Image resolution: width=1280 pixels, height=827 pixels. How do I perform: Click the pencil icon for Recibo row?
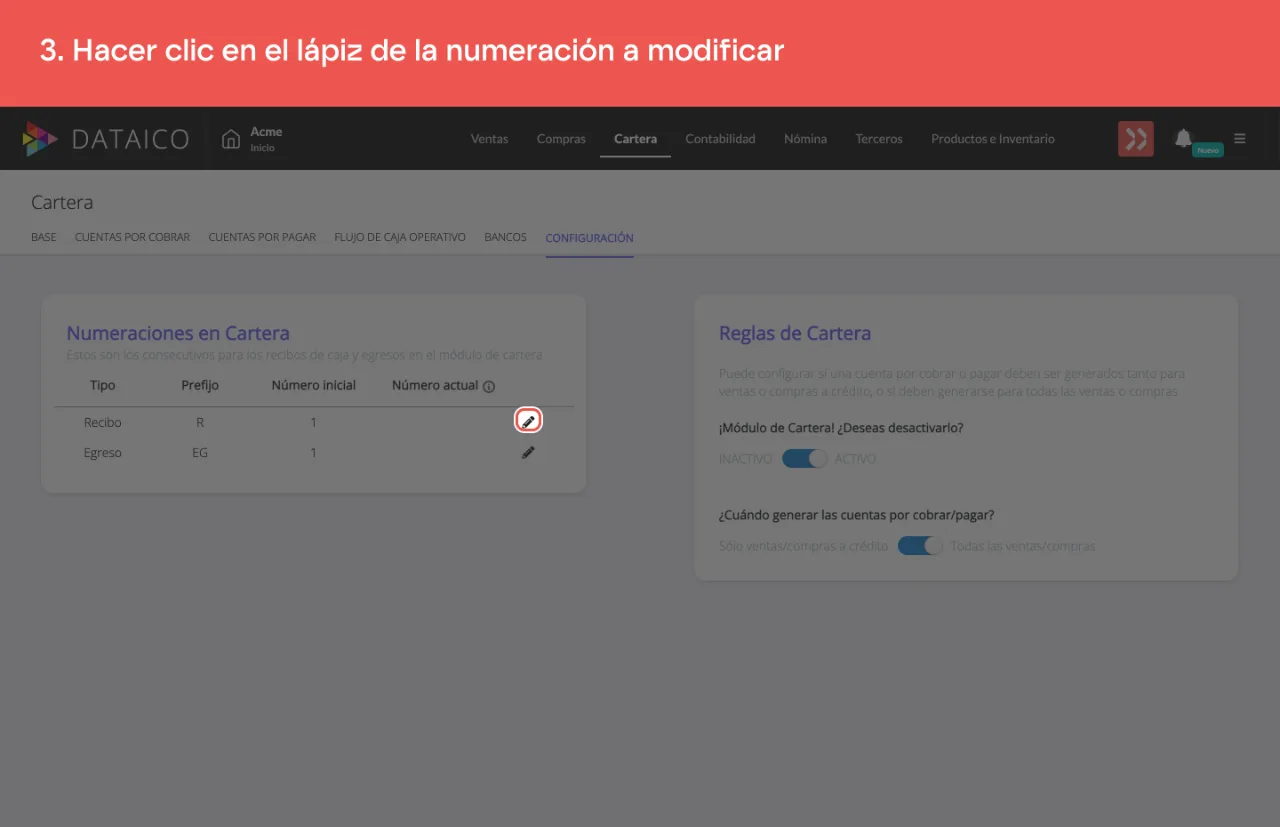pos(528,421)
